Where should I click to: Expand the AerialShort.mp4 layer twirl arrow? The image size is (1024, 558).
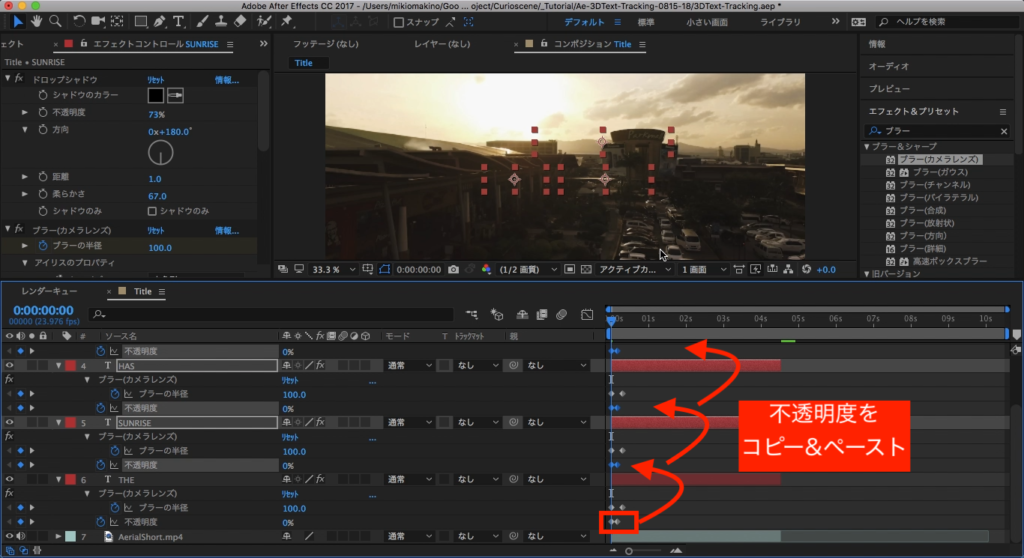58,536
